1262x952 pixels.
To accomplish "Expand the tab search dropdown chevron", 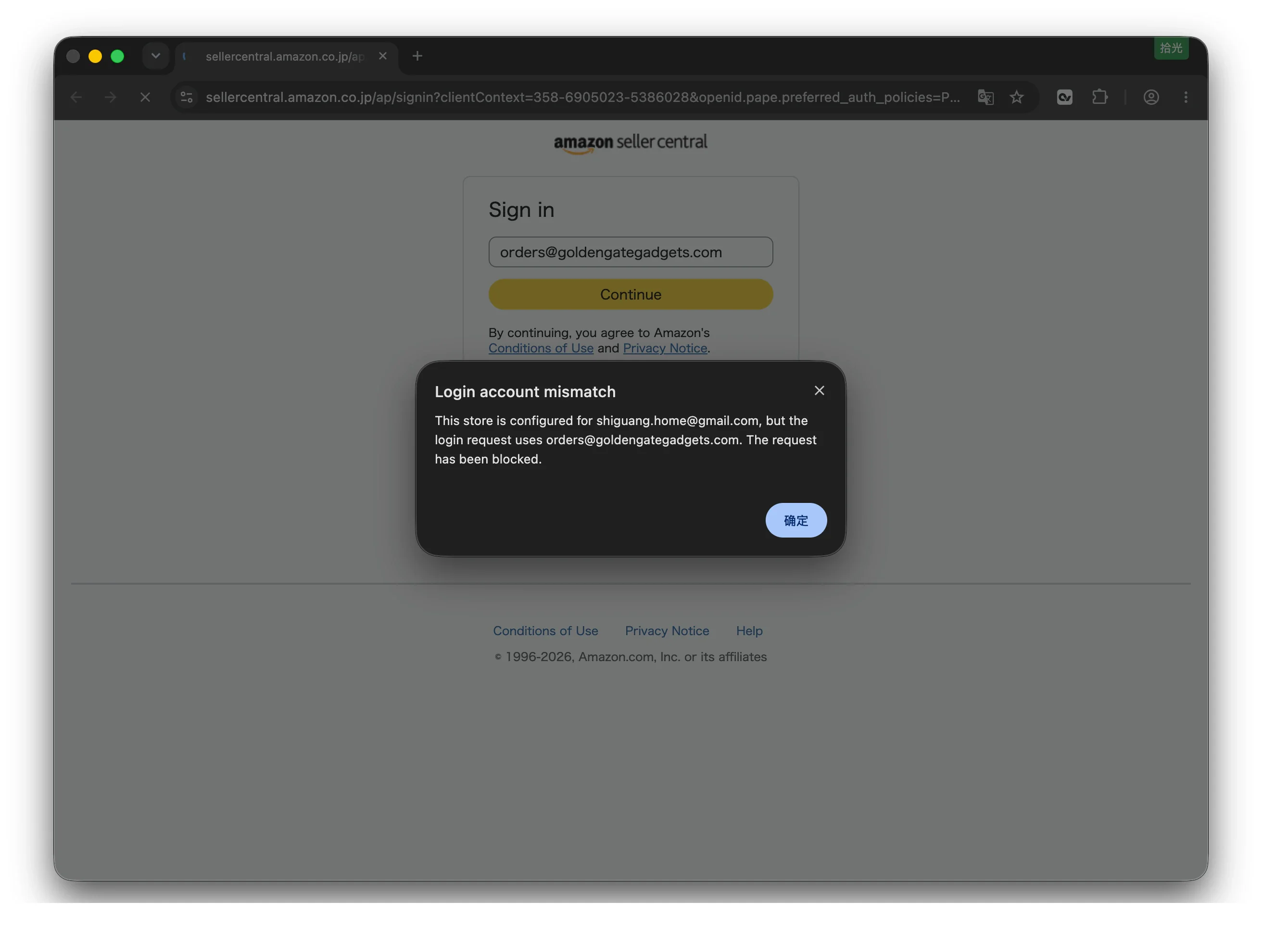I will tap(156, 56).
